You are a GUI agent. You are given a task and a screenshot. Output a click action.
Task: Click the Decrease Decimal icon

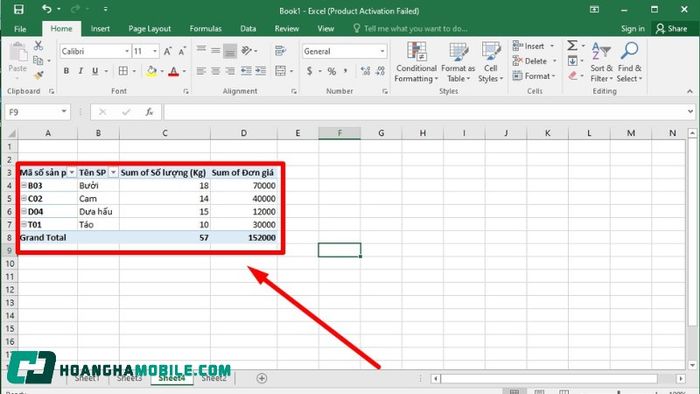click(x=380, y=71)
